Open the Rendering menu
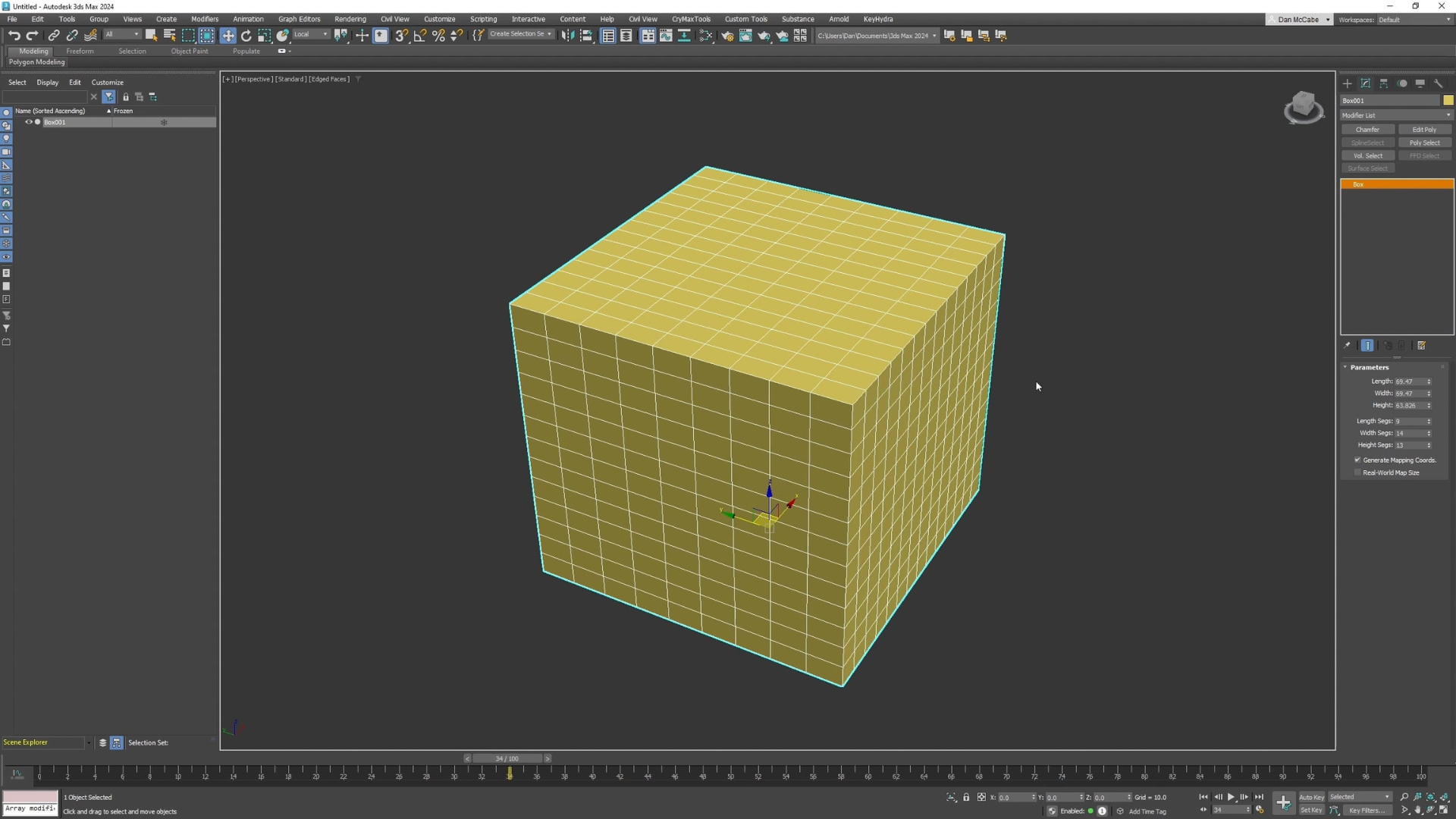 coord(350,19)
